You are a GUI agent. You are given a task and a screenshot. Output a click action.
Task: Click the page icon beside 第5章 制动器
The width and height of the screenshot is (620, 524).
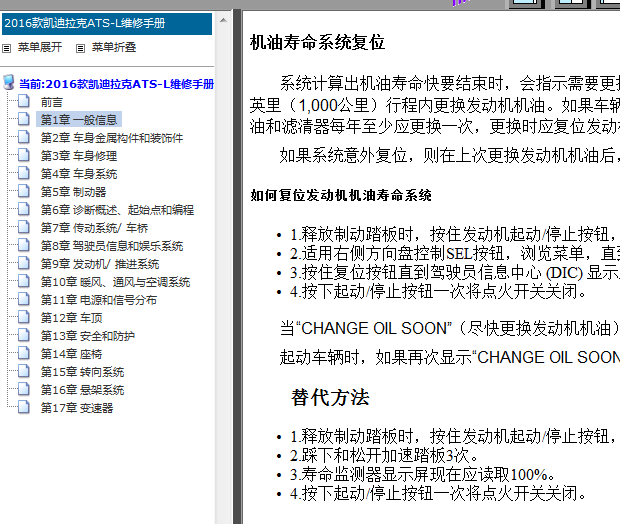pyautogui.click(x=24, y=191)
